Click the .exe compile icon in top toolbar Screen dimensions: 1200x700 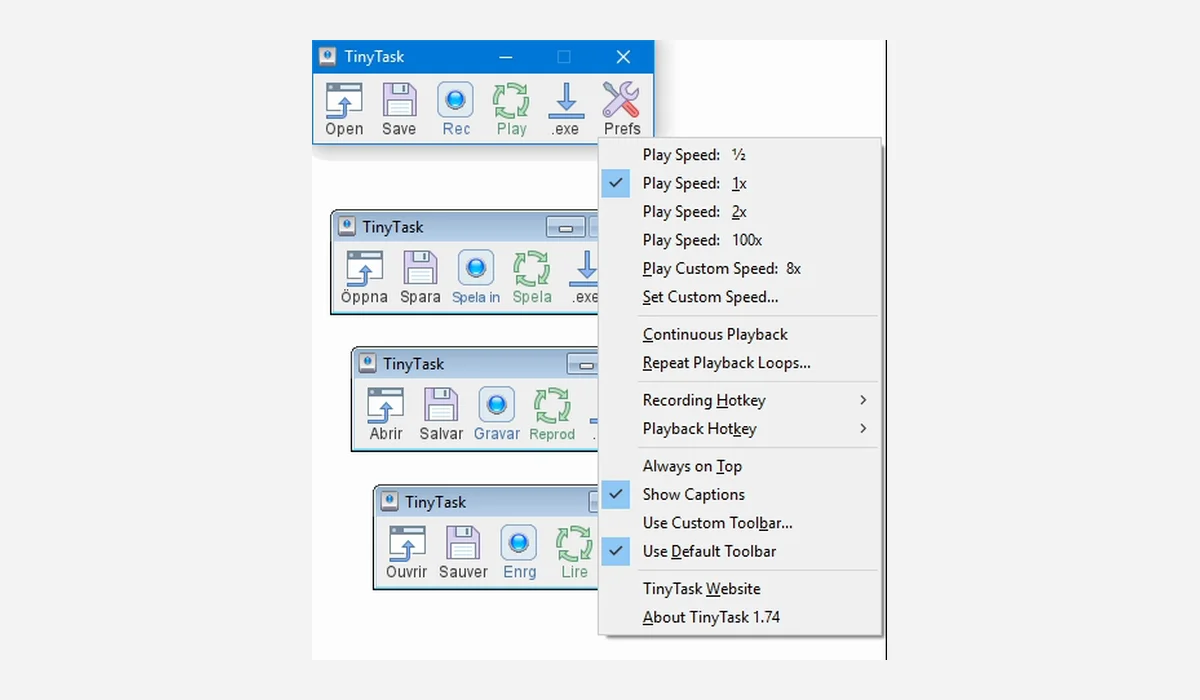click(566, 100)
